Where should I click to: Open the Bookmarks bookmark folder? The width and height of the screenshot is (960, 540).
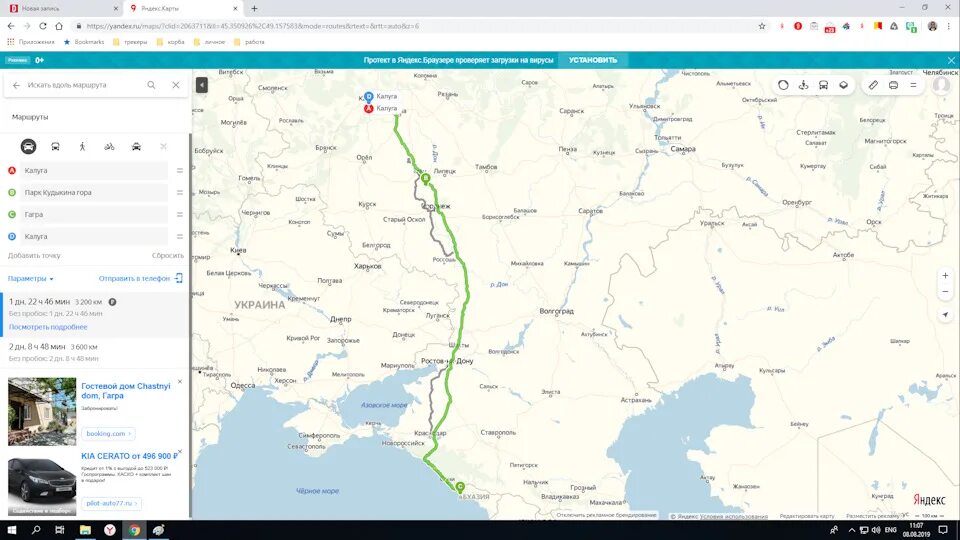point(83,42)
